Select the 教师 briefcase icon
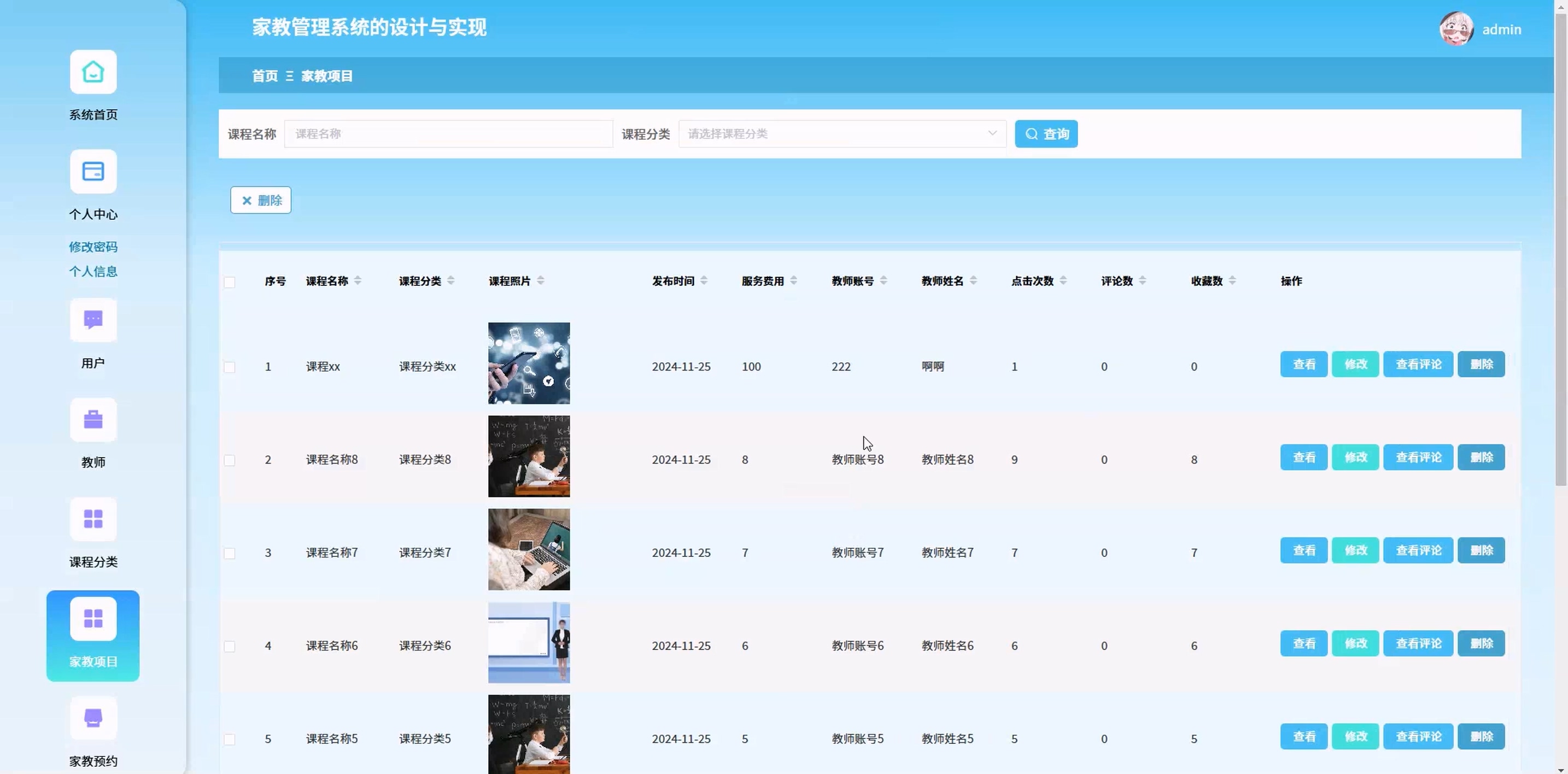1568x774 pixels. pos(93,420)
